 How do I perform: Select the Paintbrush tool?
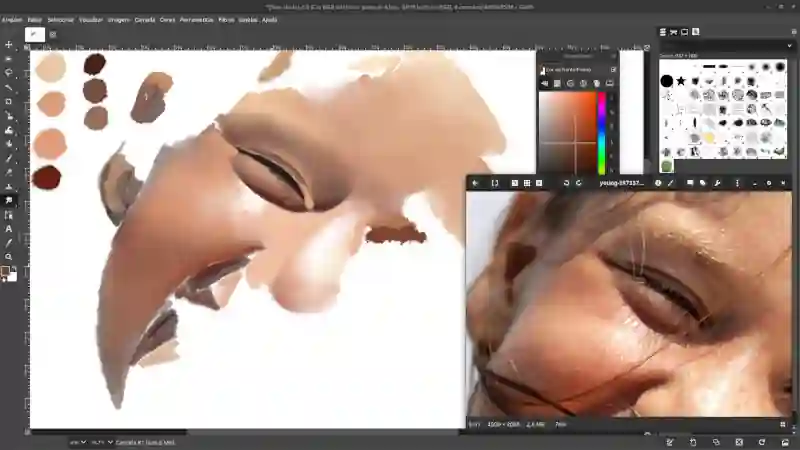(x=9, y=159)
